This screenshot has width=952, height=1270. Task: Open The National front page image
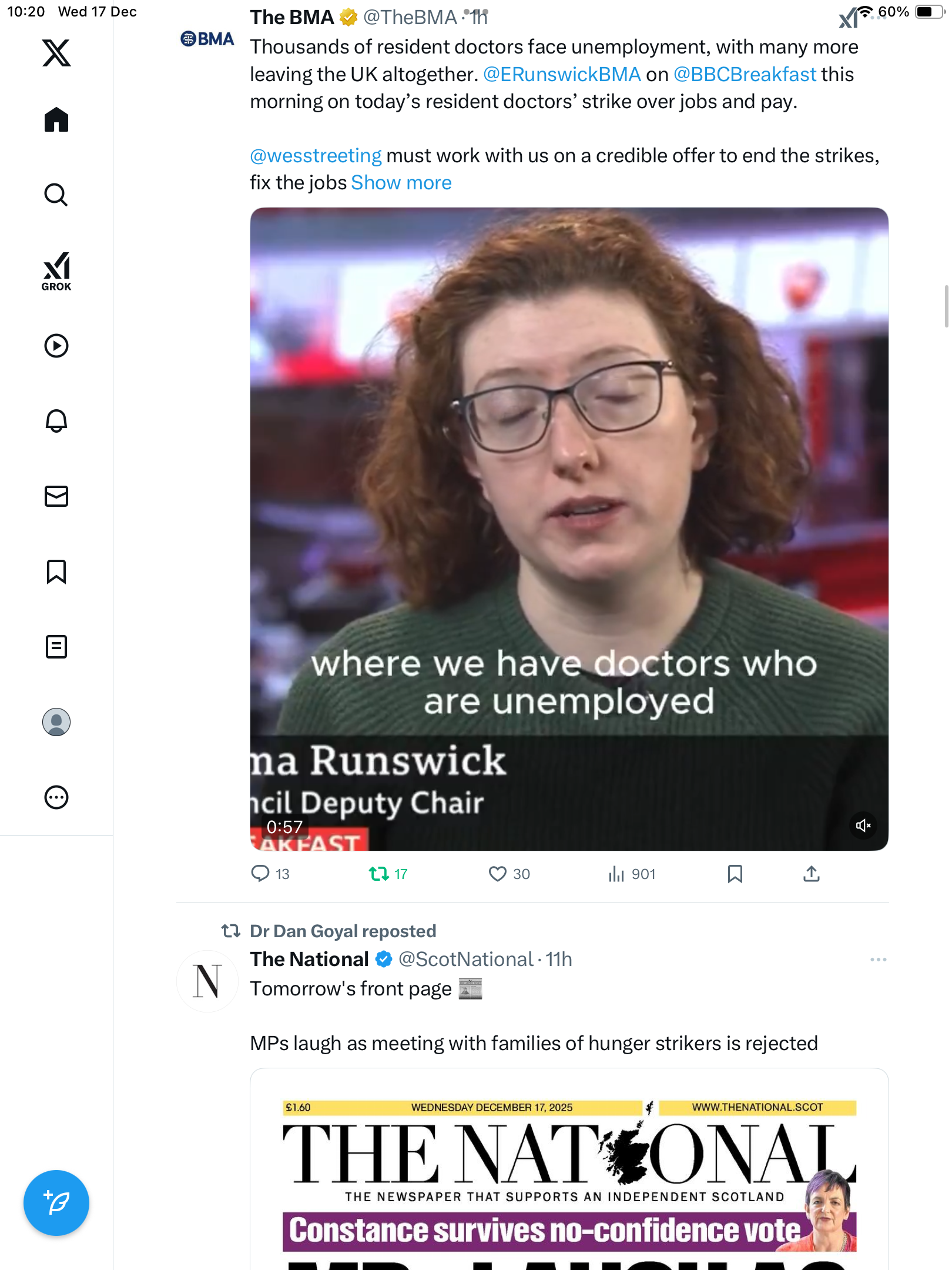[569, 1170]
